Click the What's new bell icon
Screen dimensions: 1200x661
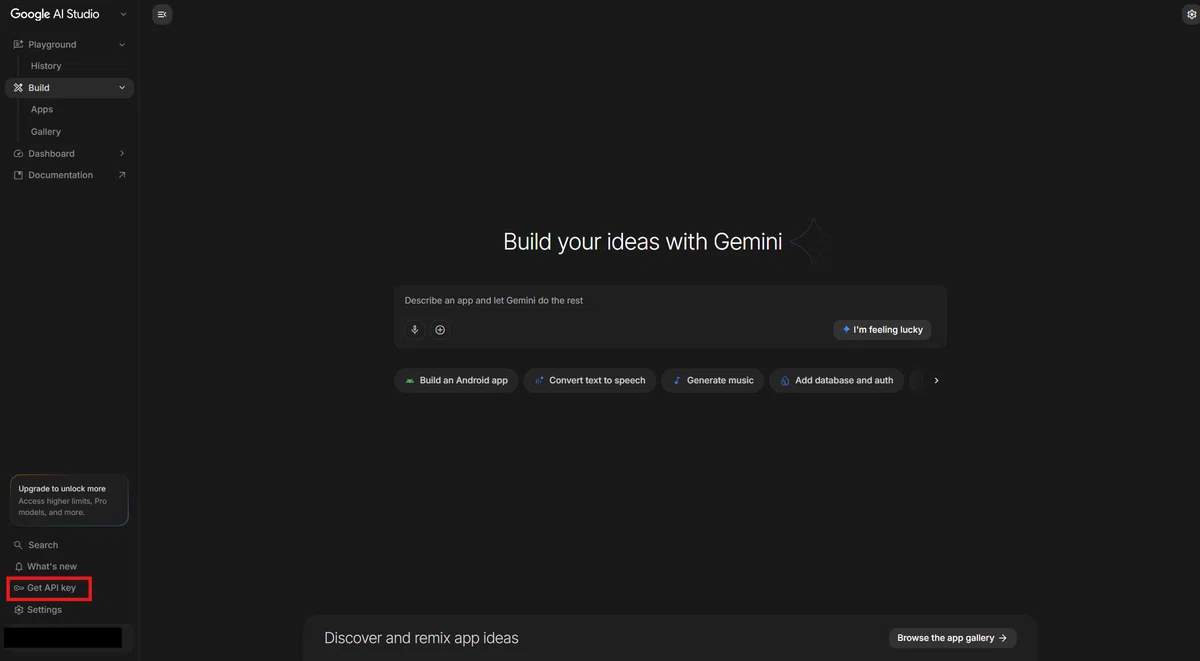(x=18, y=567)
